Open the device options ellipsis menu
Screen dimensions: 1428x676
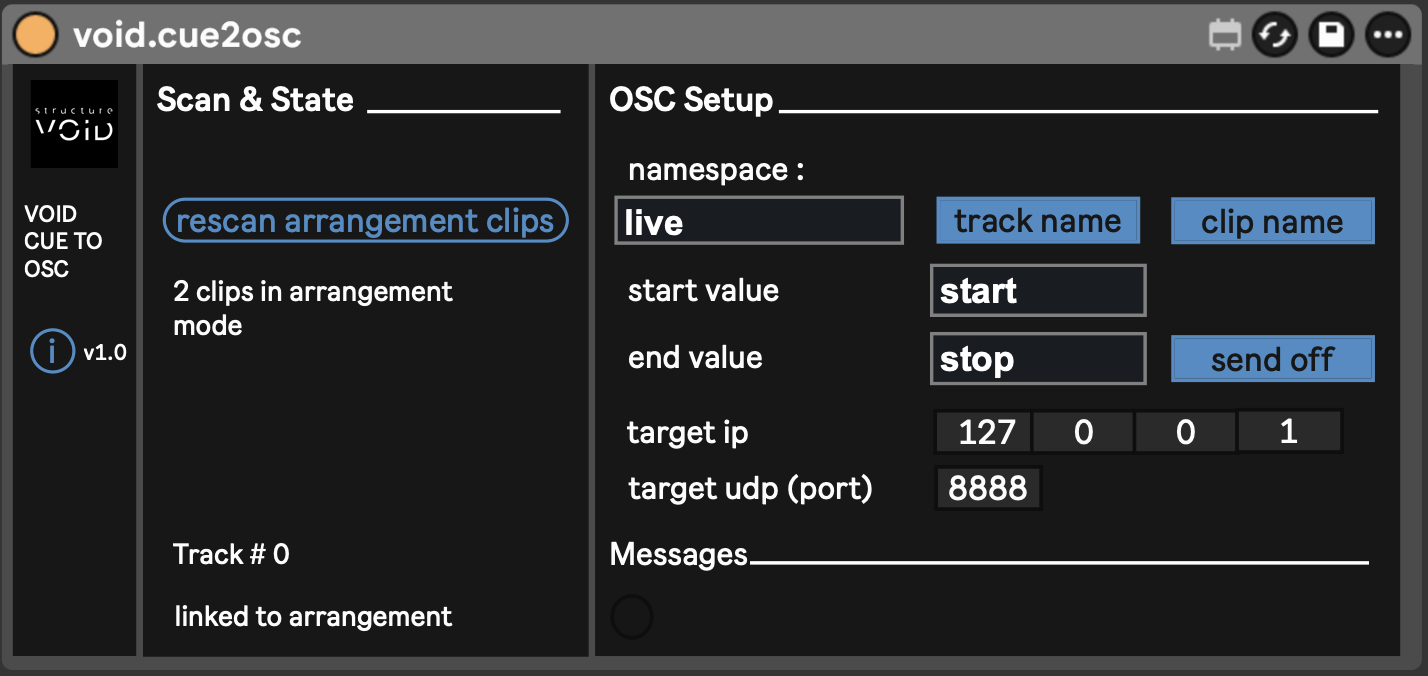coord(1386,35)
